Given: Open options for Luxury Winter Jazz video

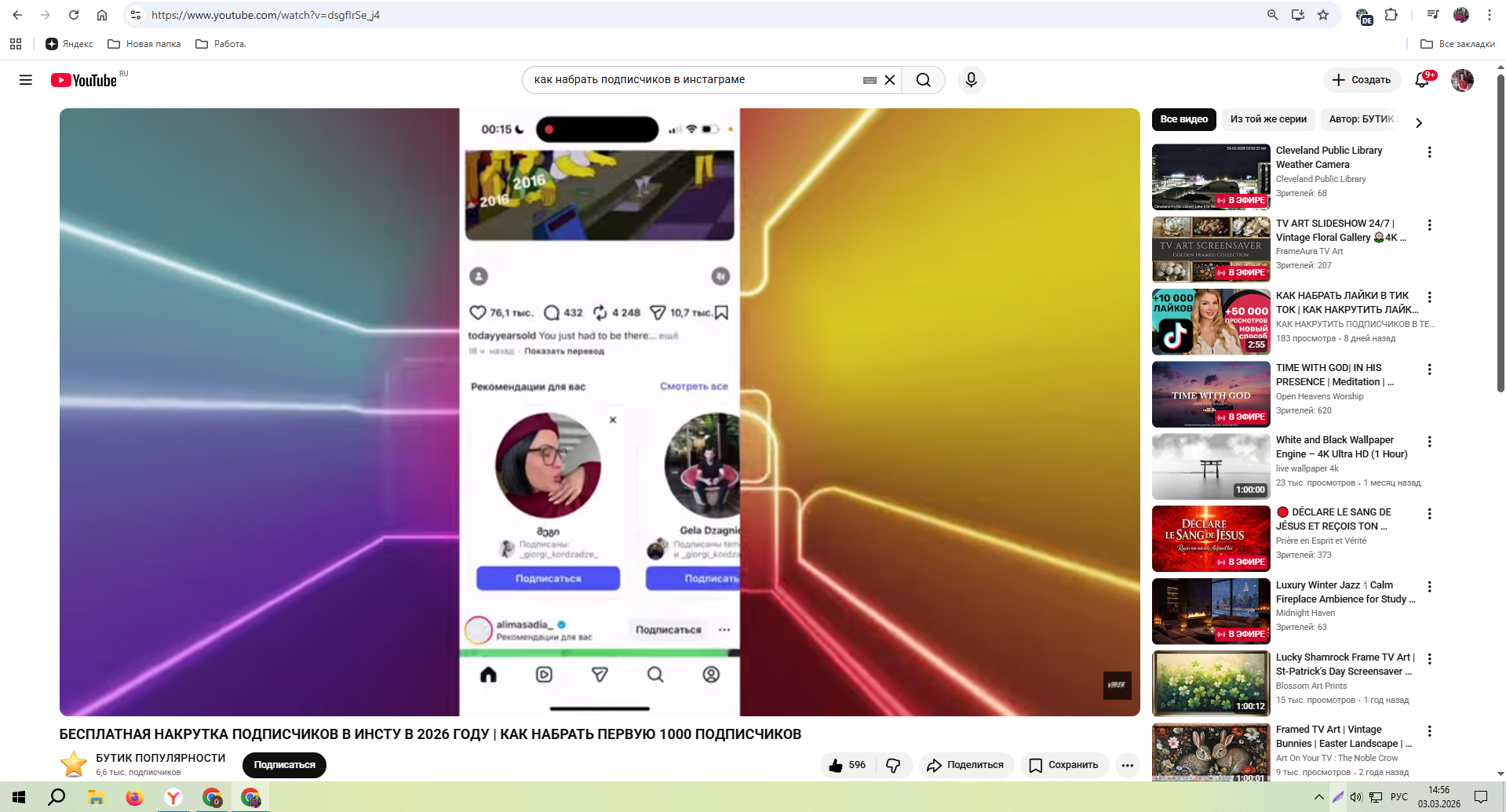Looking at the screenshot, I should (1430, 587).
